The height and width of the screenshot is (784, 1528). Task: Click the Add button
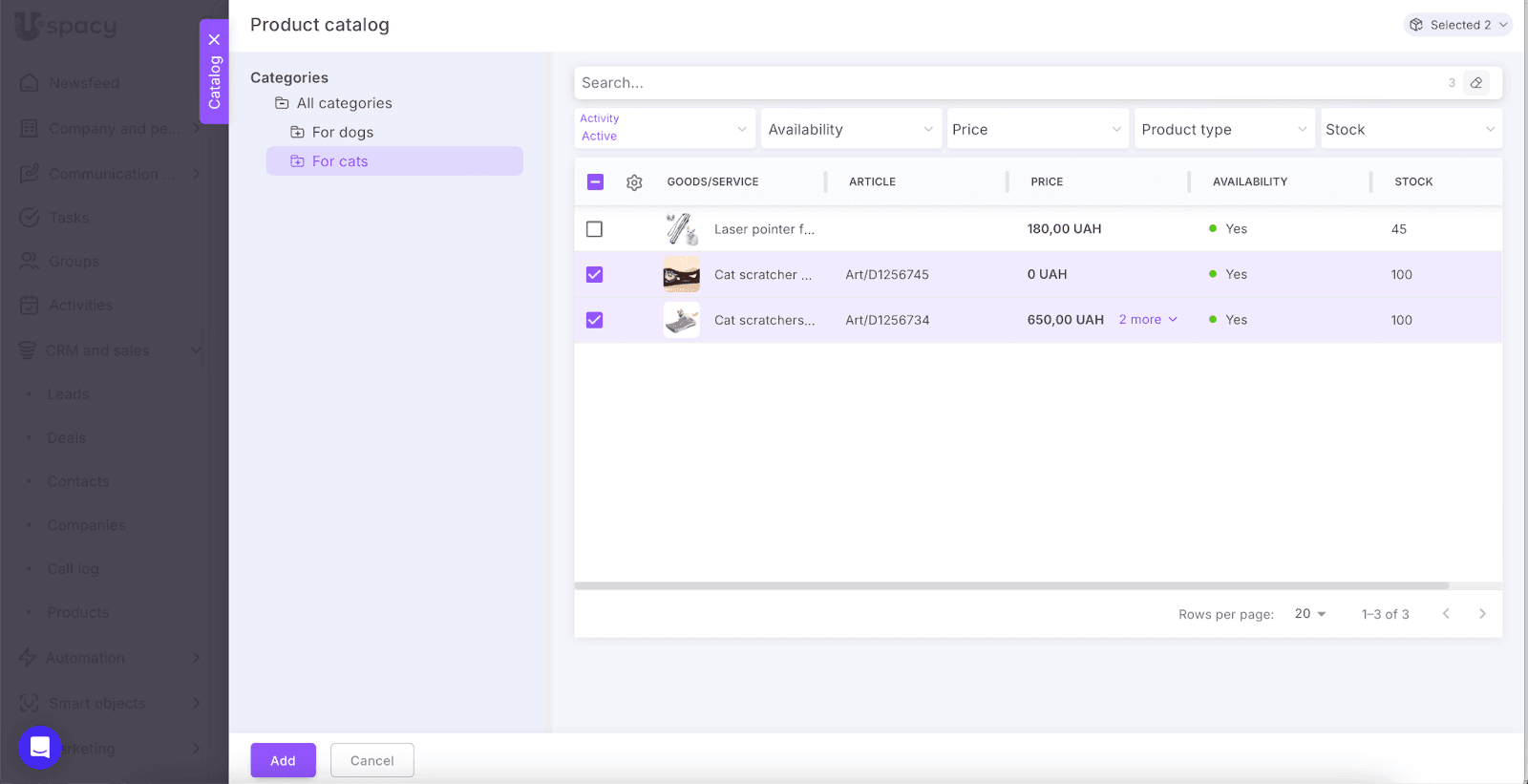click(283, 760)
